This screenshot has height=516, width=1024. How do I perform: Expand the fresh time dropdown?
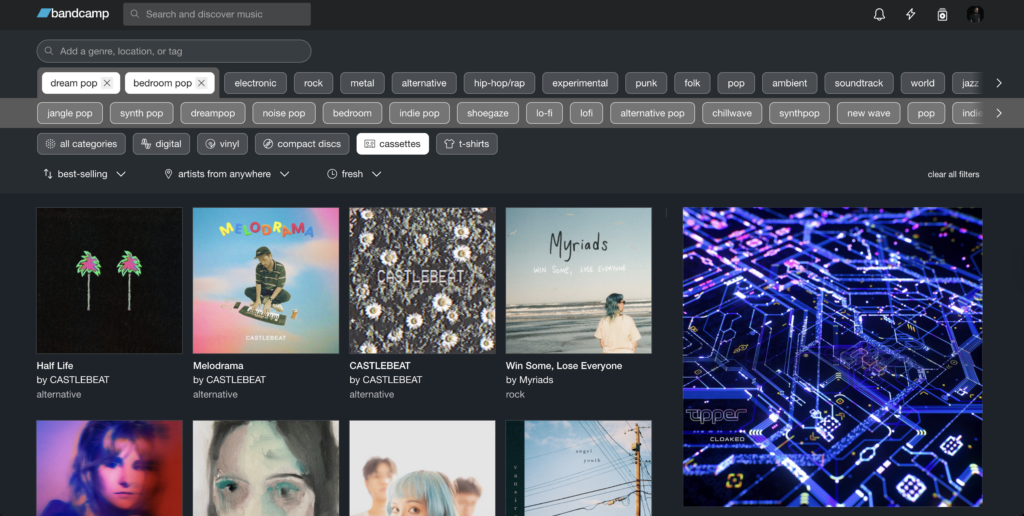coord(354,174)
